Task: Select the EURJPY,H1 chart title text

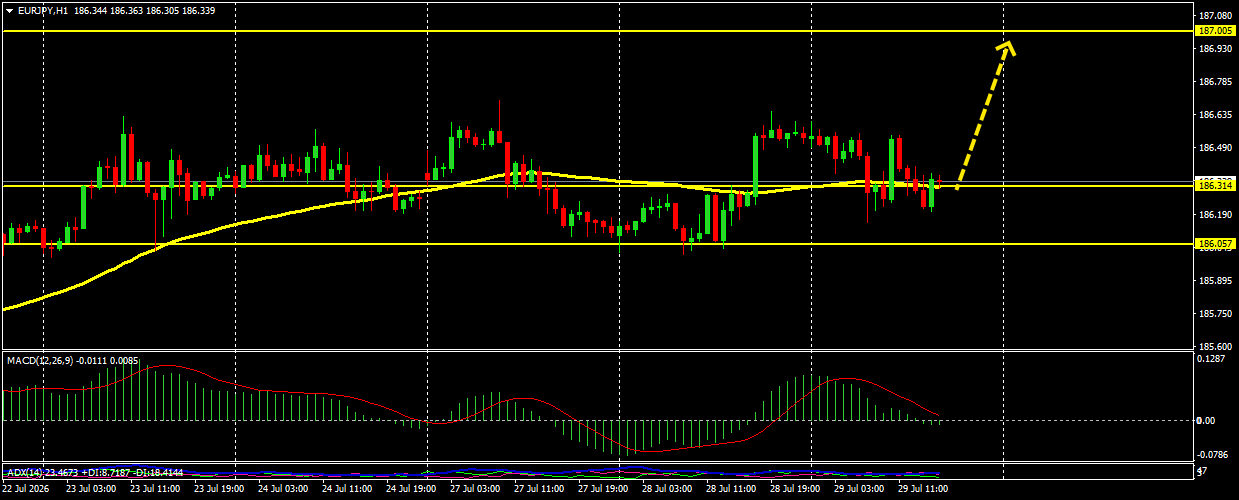Action: 42,9
